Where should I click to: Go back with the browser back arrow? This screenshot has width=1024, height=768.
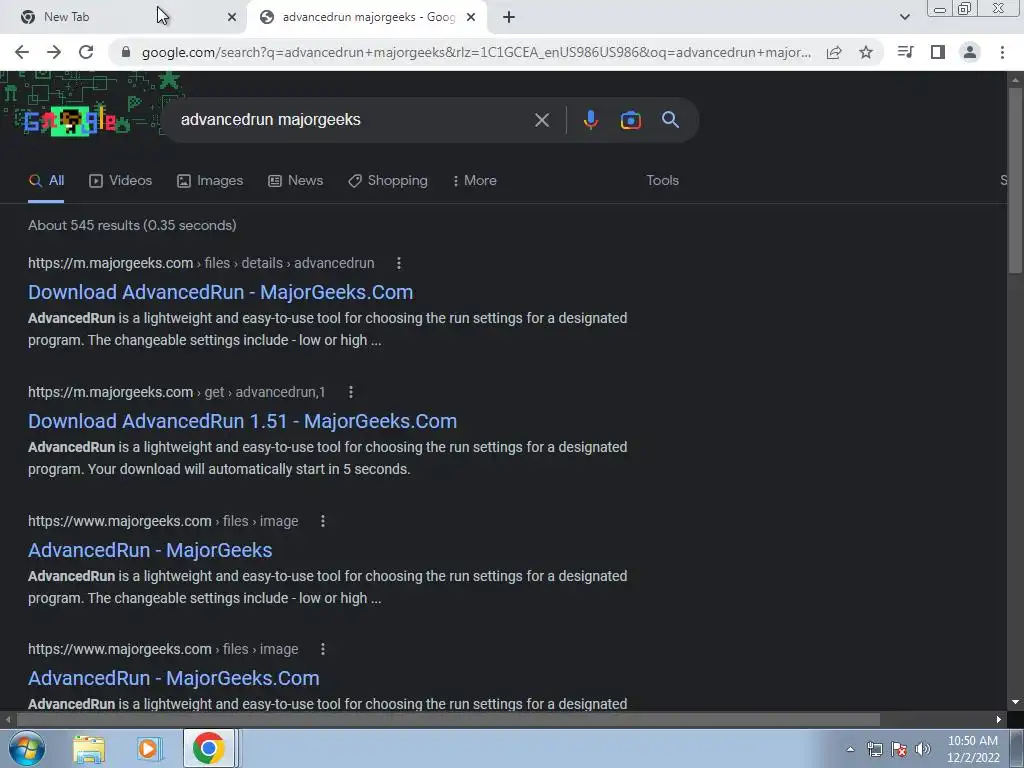click(x=22, y=52)
